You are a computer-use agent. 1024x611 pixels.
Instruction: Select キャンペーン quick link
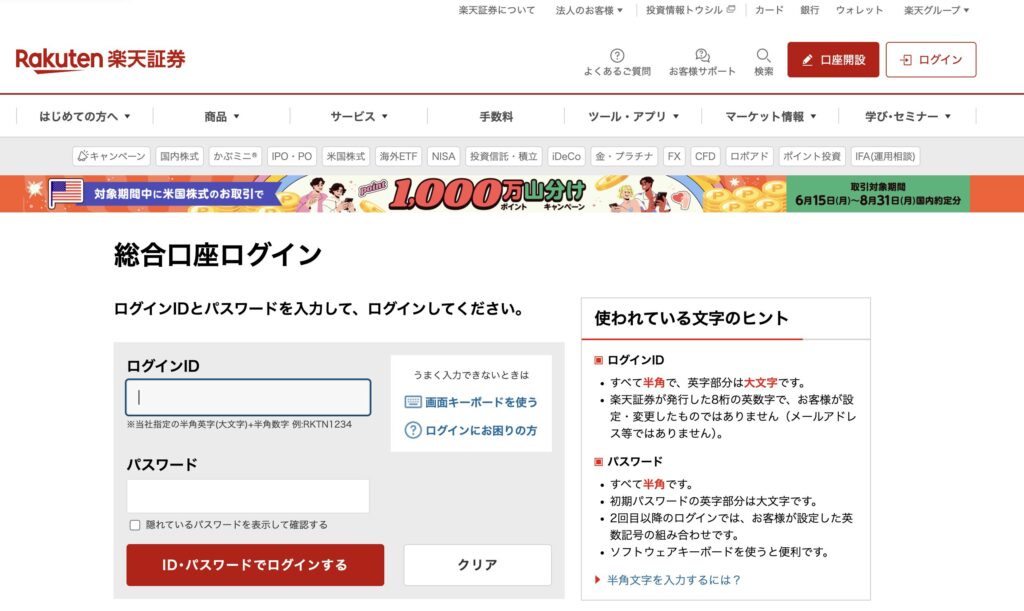[x=111, y=156]
